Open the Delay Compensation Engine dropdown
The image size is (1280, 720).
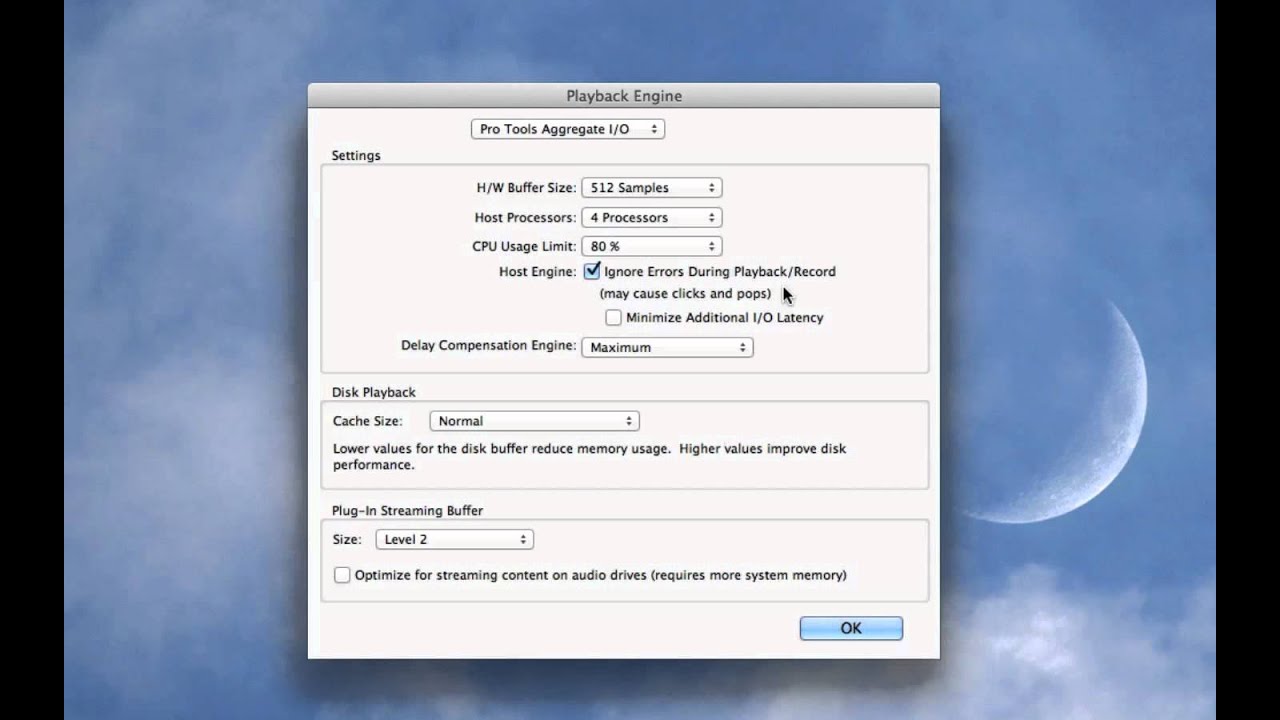[667, 347]
